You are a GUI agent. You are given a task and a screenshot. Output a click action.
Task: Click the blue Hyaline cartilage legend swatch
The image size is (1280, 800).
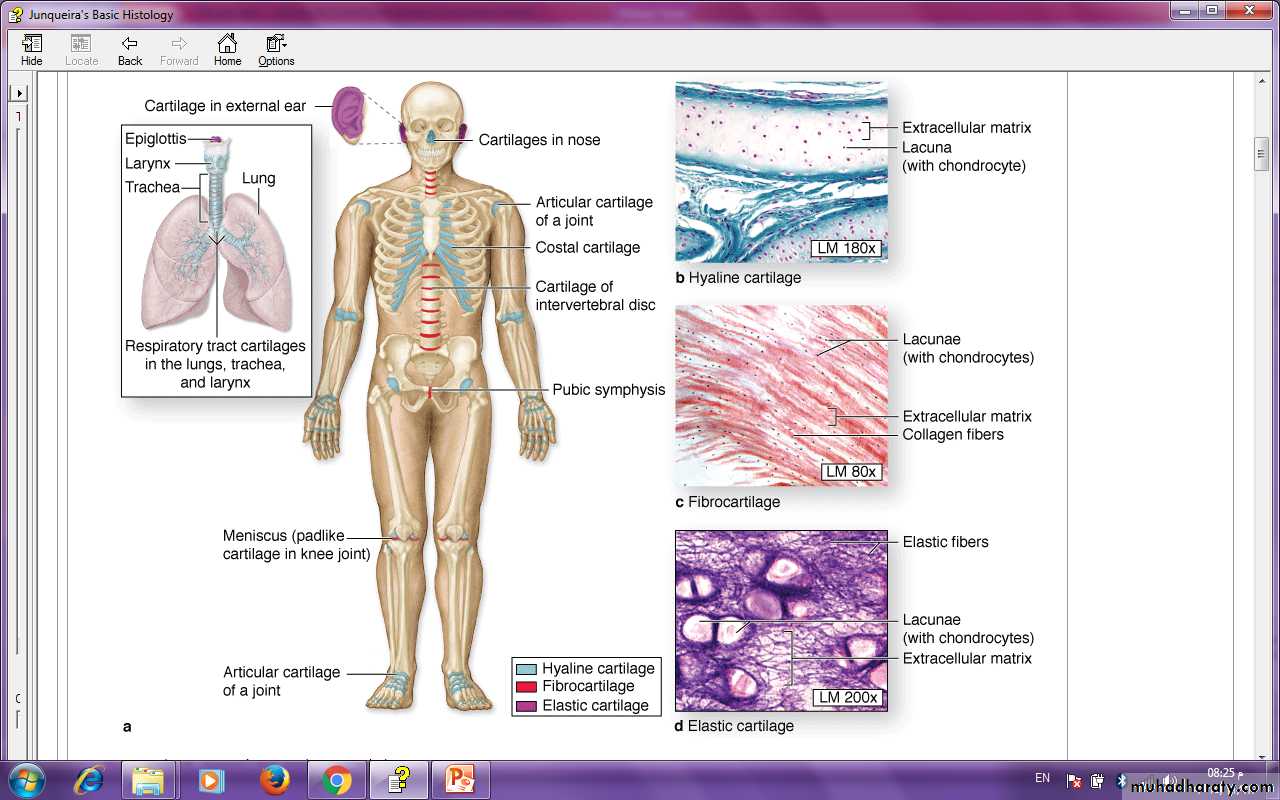point(526,669)
